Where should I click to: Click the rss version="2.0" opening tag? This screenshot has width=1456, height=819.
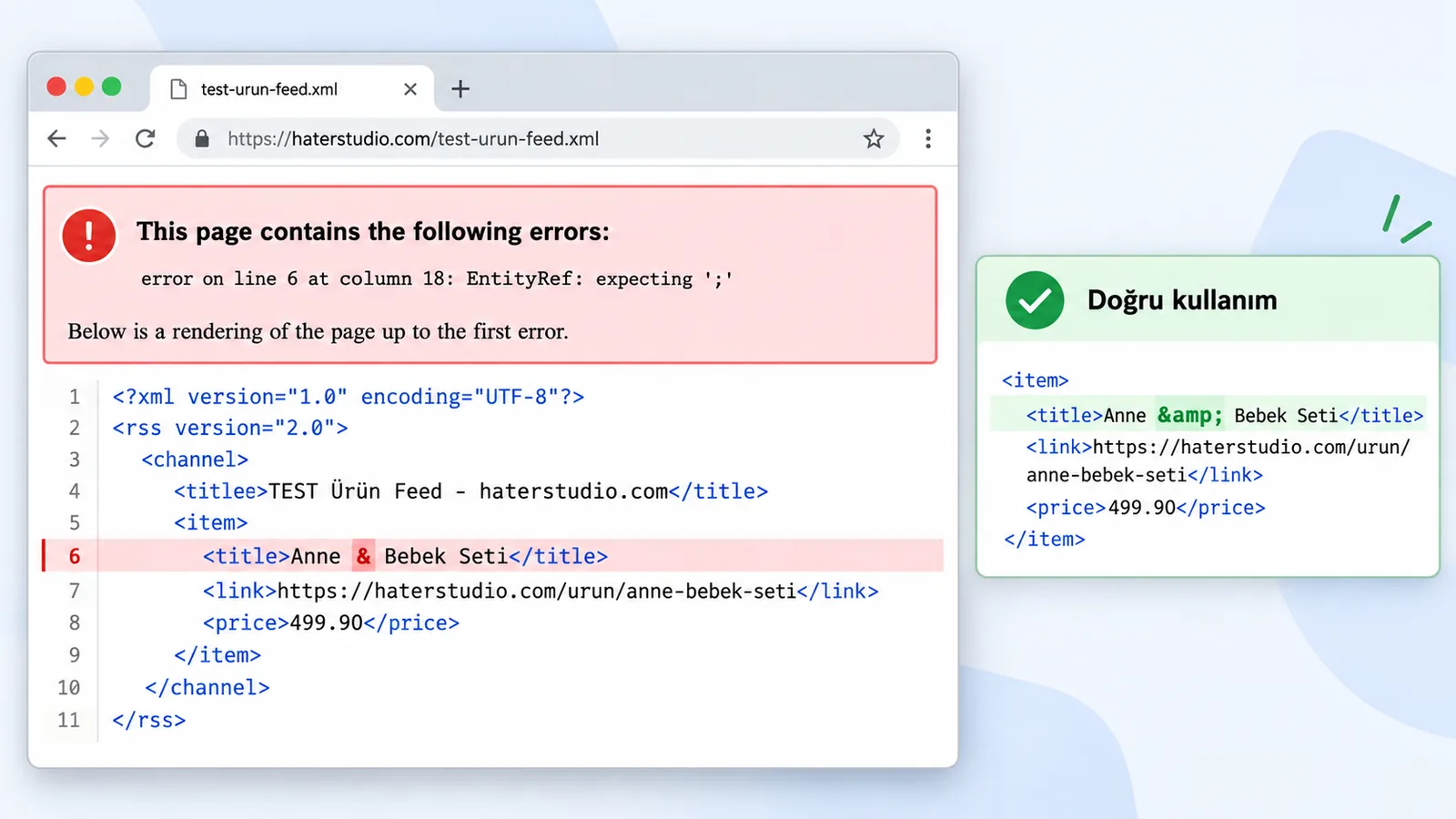[x=230, y=428]
